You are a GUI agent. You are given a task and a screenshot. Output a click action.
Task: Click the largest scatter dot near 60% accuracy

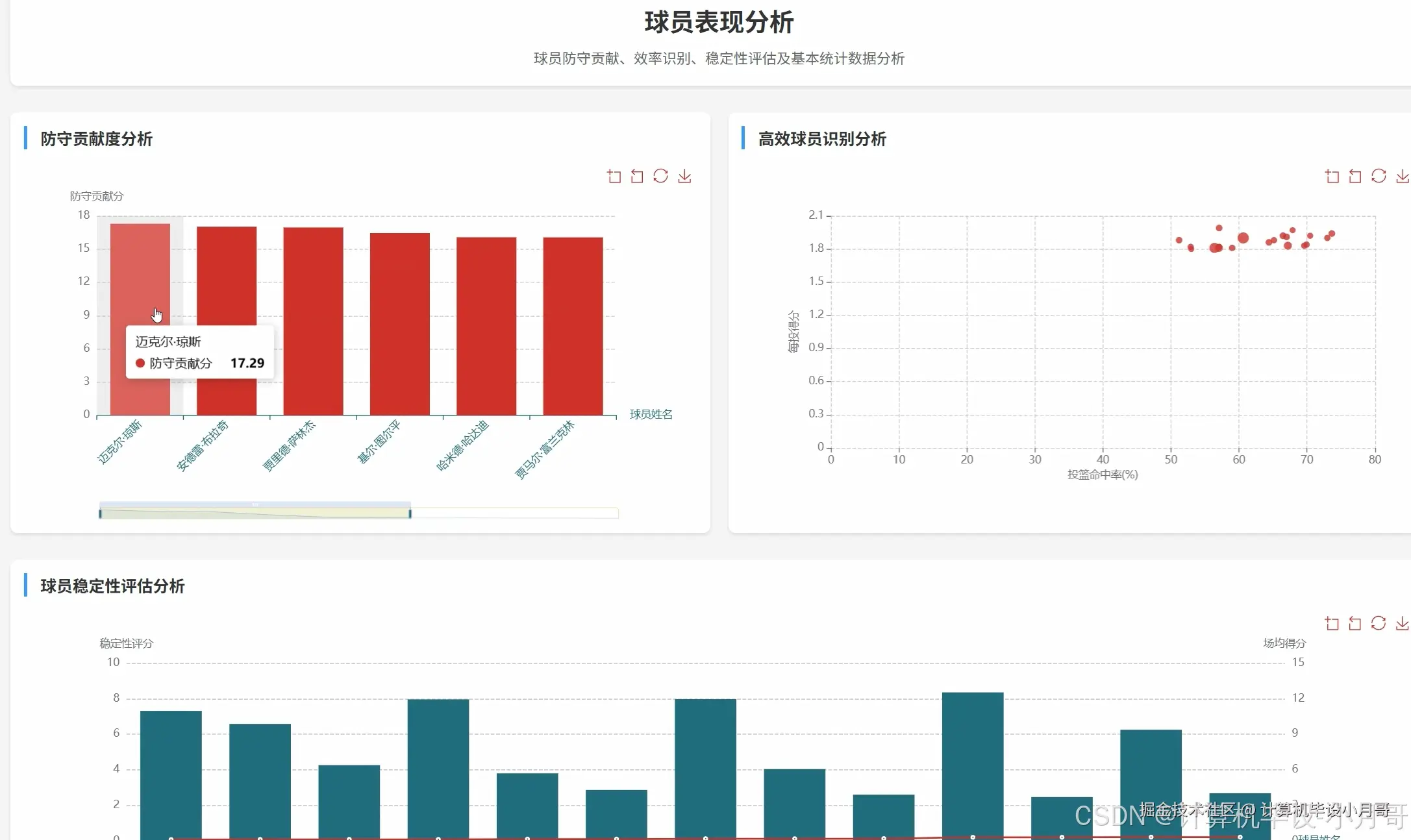click(1243, 238)
